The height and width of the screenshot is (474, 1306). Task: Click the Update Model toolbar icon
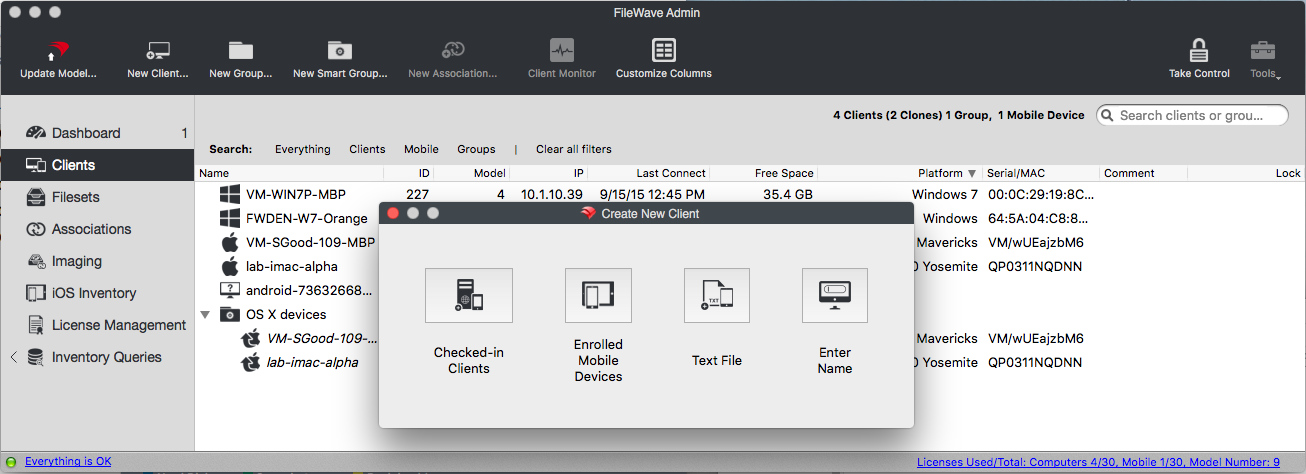pos(59,50)
